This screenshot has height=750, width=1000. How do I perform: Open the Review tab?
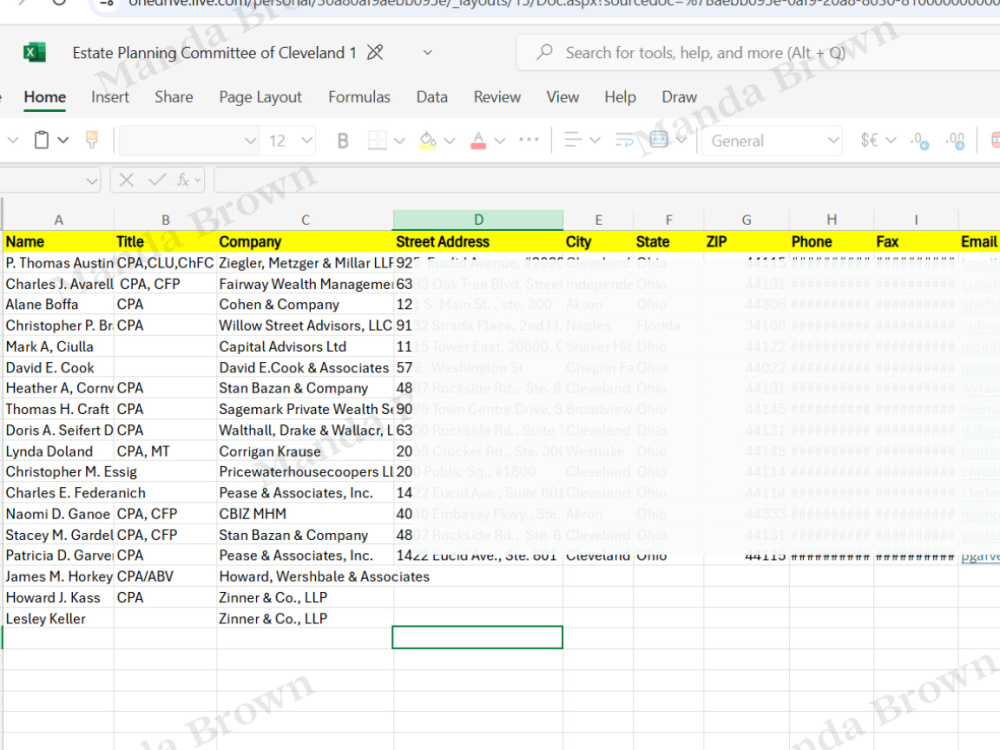(x=497, y=97)
